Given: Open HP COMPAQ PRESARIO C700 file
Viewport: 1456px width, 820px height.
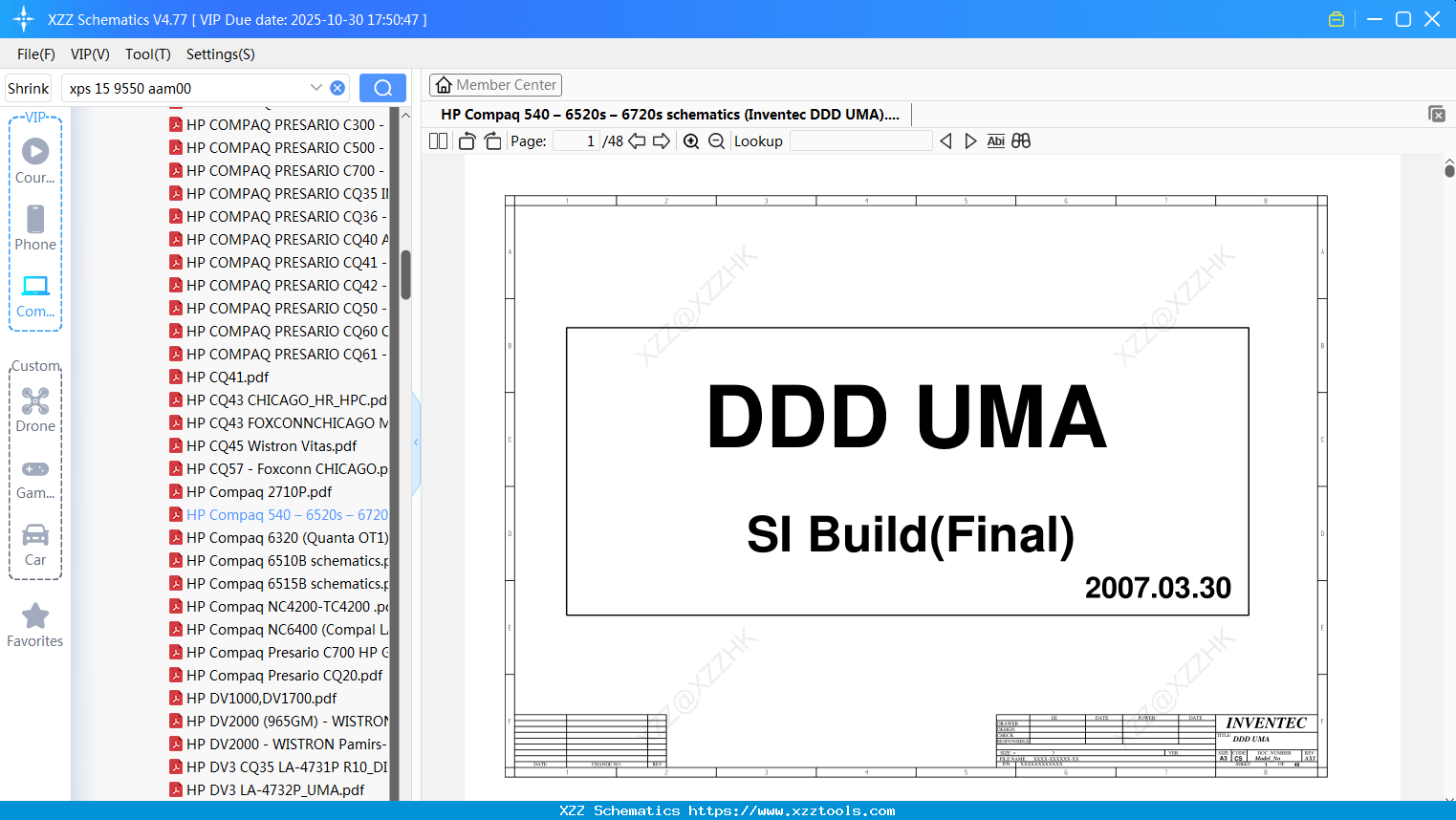Looking at the screenshot, I should (278, 170).
